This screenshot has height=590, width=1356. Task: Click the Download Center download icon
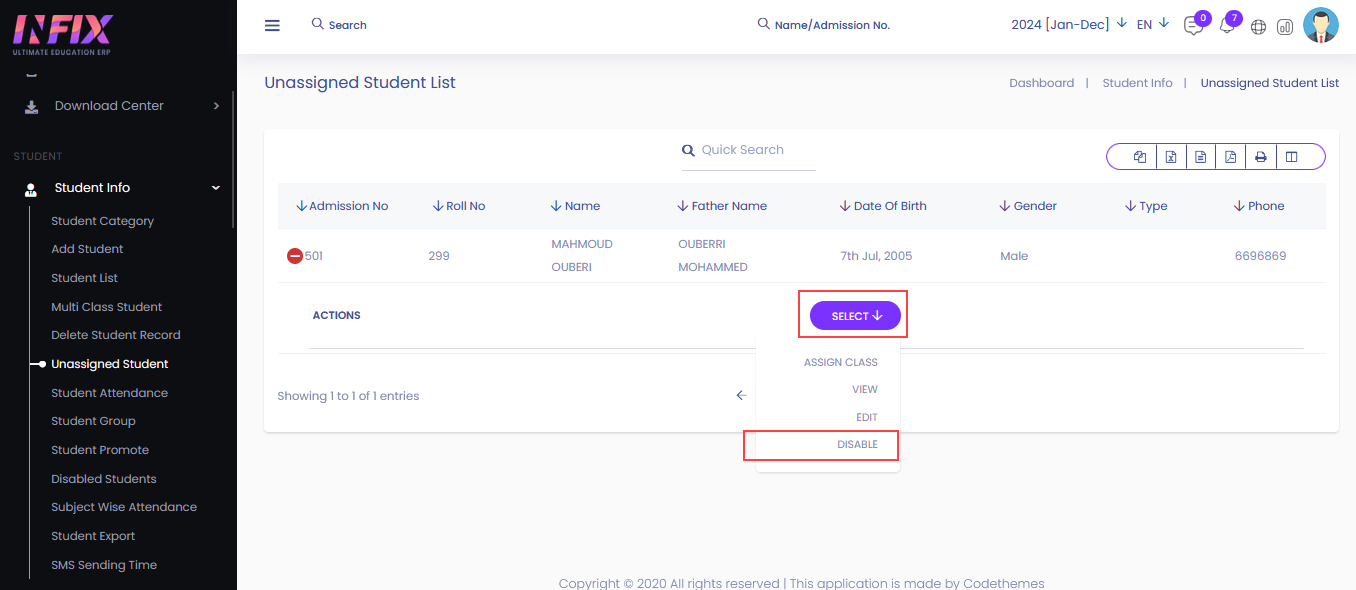coord(32,106)
